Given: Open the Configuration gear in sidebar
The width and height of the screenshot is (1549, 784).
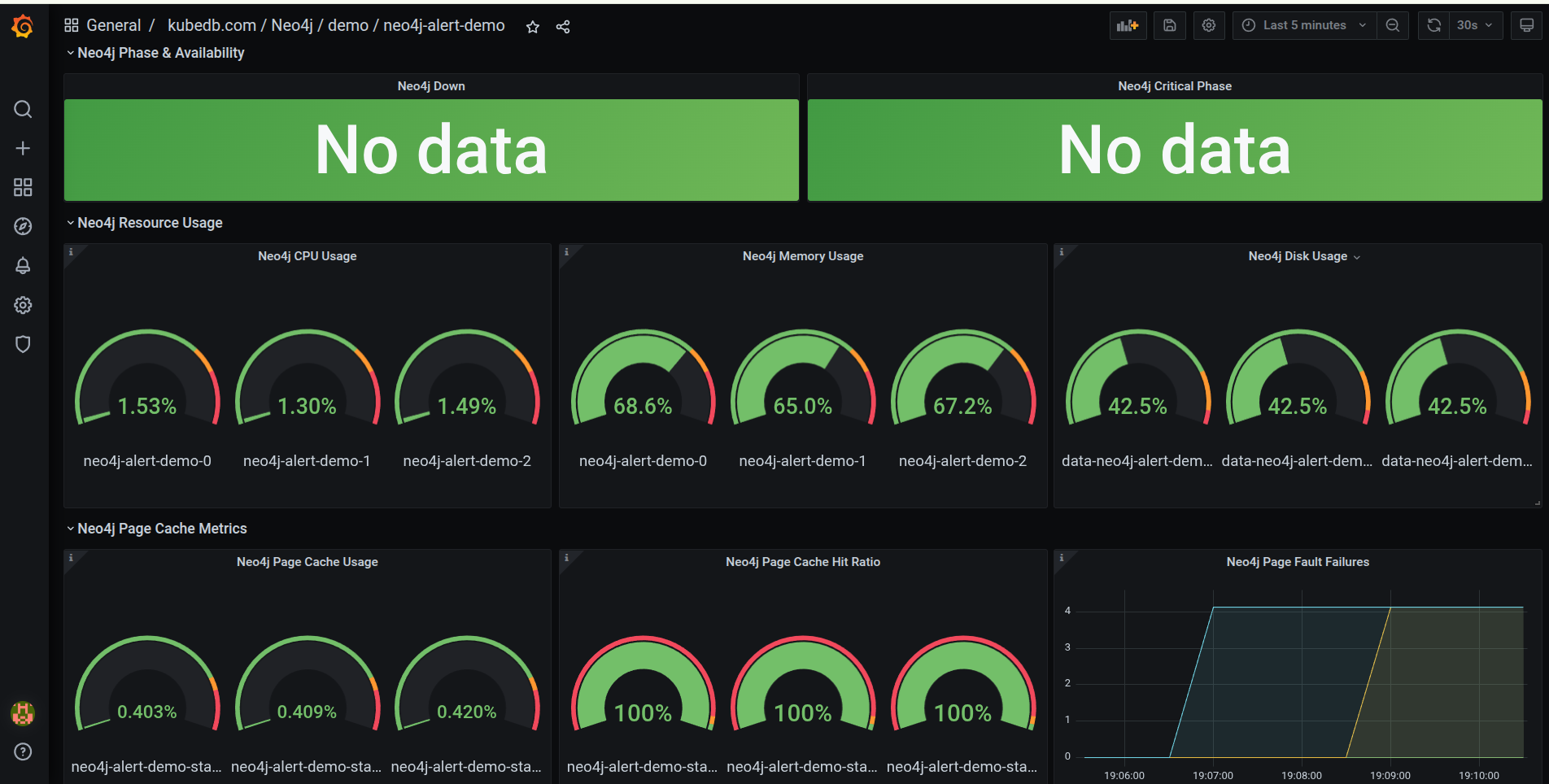Looking at the screenshot, I should pos(23,305).
